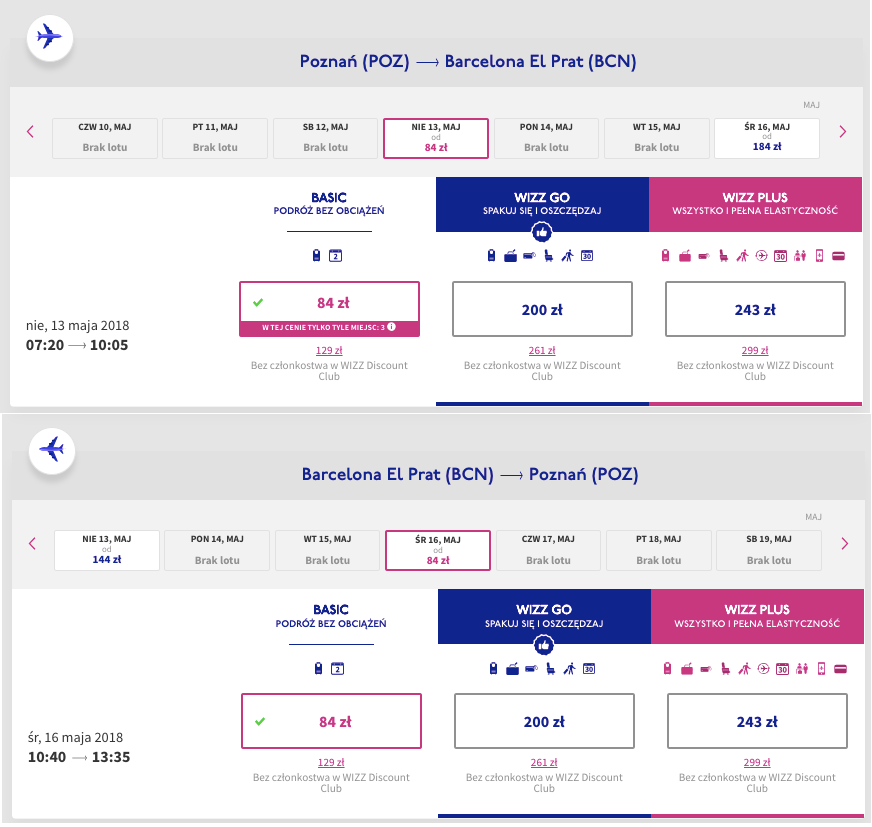Choose return BASIC fare 84 zł
The width and height of the screenshot is (872, 827).
coord(331,721)
